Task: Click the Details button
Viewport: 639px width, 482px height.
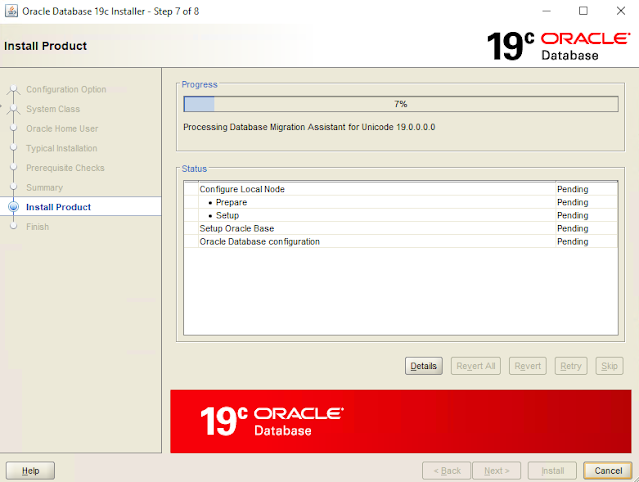Action: pos(423,366)
